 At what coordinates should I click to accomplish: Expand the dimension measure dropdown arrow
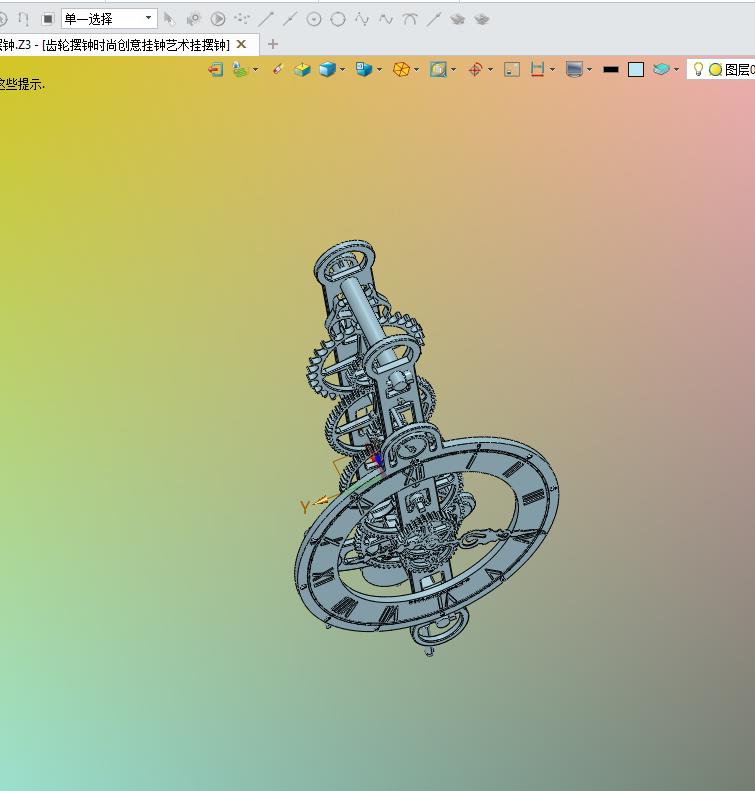pyautogui.click(x=552, y=70)
